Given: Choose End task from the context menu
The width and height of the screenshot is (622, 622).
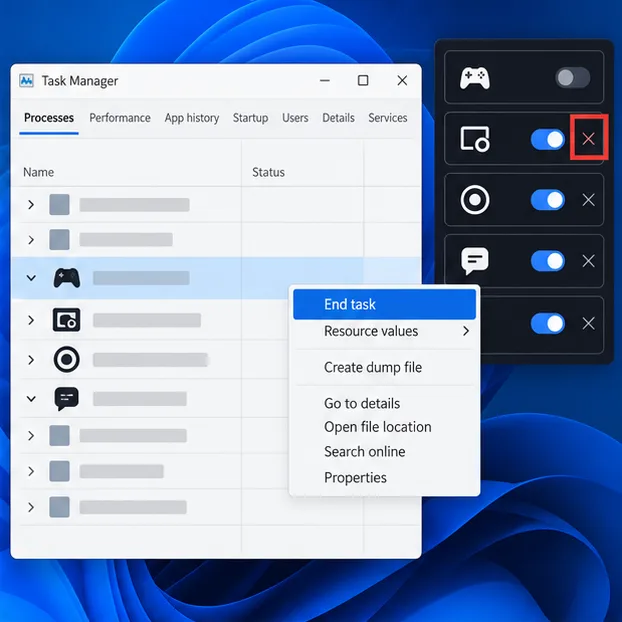Looking at the screenshot, I should [384, 304].
